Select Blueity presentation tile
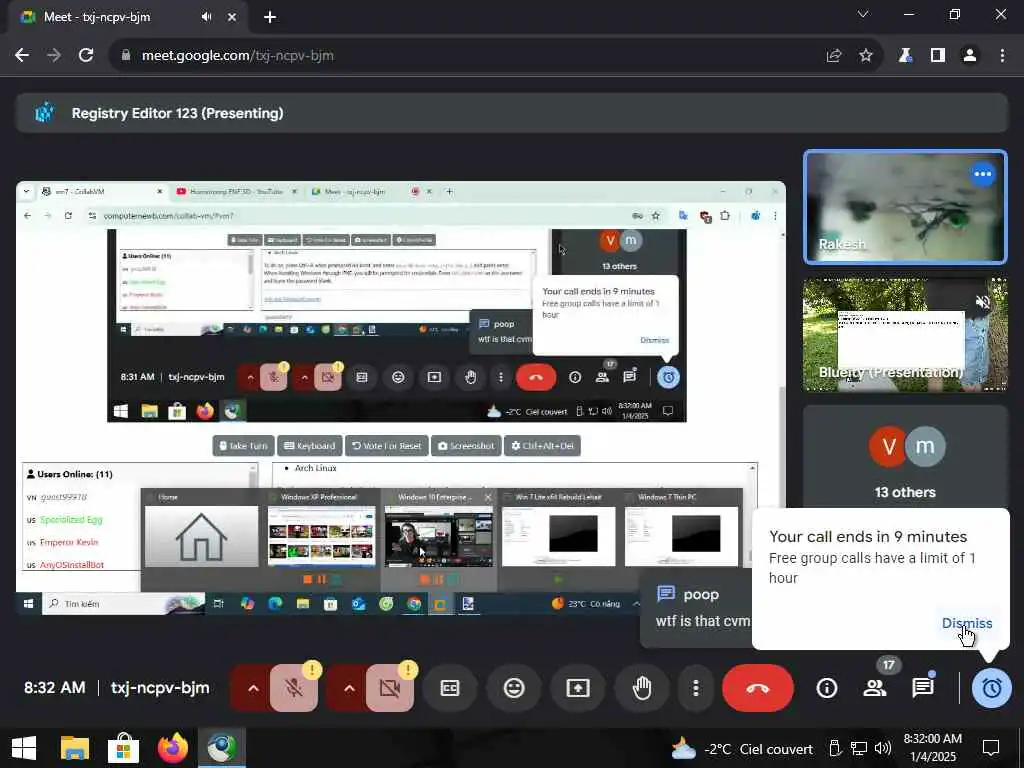 [904, 334]
